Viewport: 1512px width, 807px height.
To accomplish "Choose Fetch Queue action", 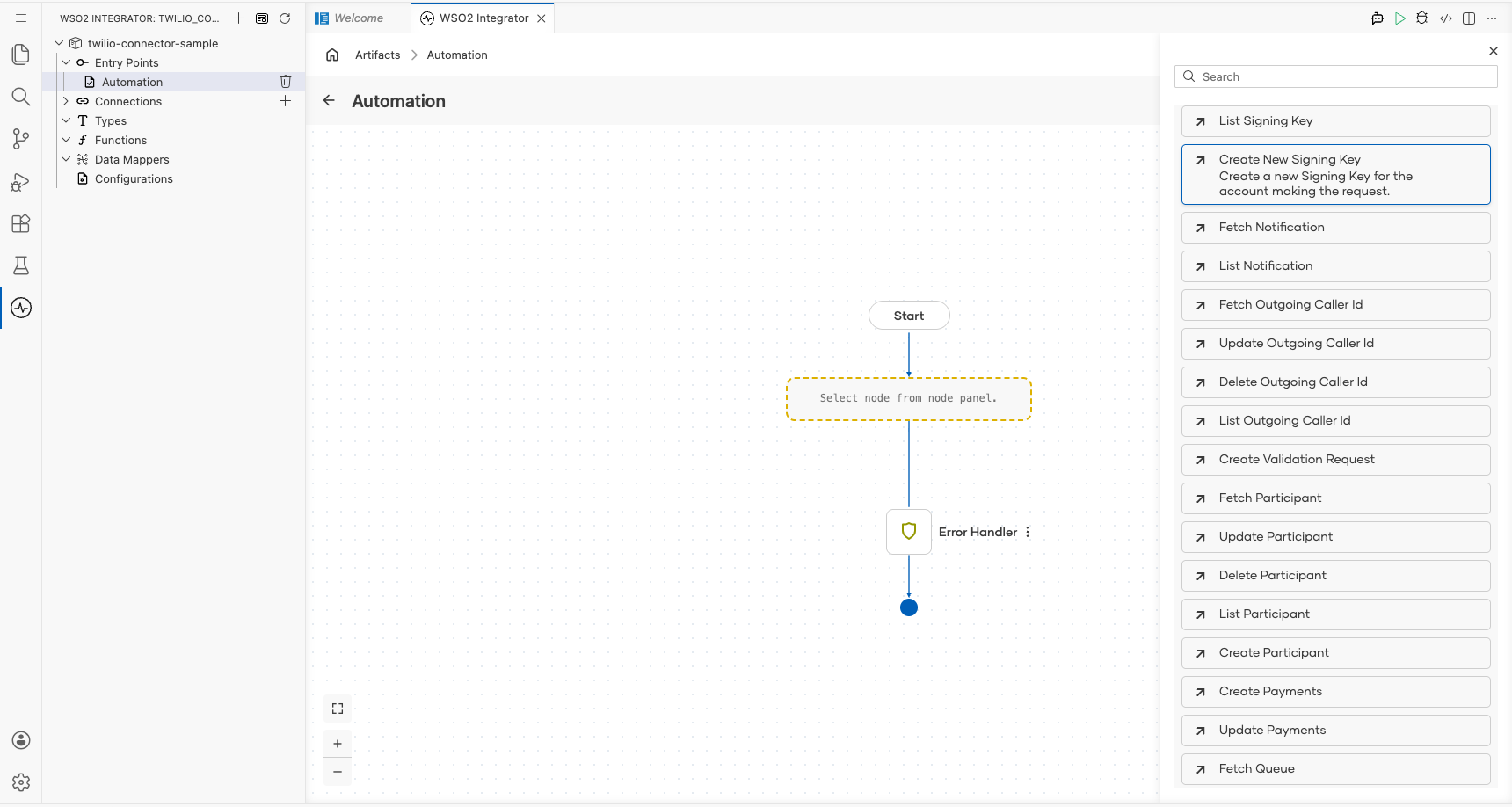I will pyautogui.click(x=1336, y=769).
